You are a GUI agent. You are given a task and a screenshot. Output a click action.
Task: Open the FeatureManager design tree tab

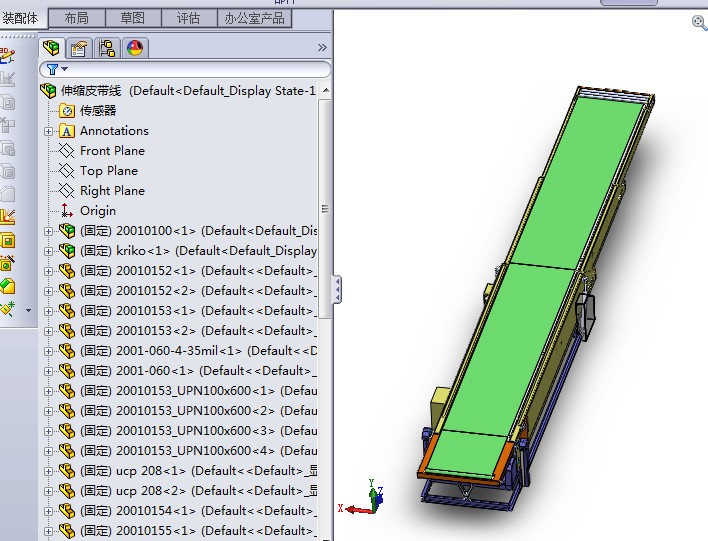[x=51, y=47]
